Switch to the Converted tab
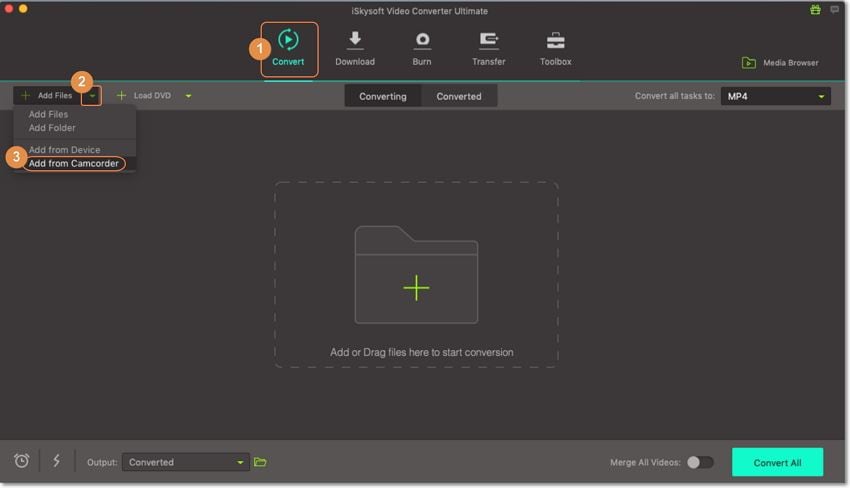Screen dimensions: 850x488 (x=459, y=96)
